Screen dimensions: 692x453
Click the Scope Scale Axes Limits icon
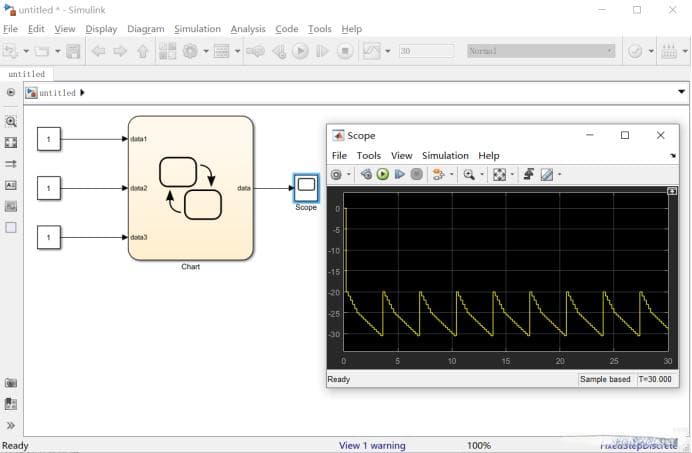[x=499, y=175]
